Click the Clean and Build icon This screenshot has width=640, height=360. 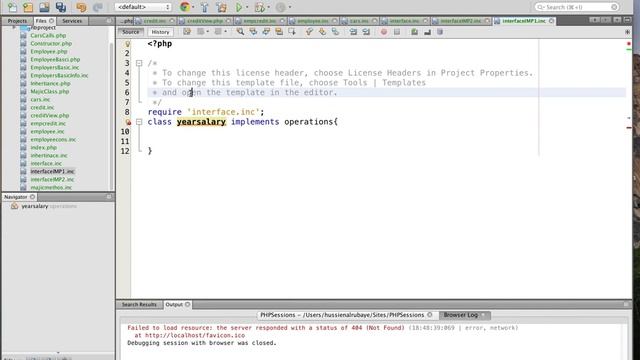[x=221, y=7]
